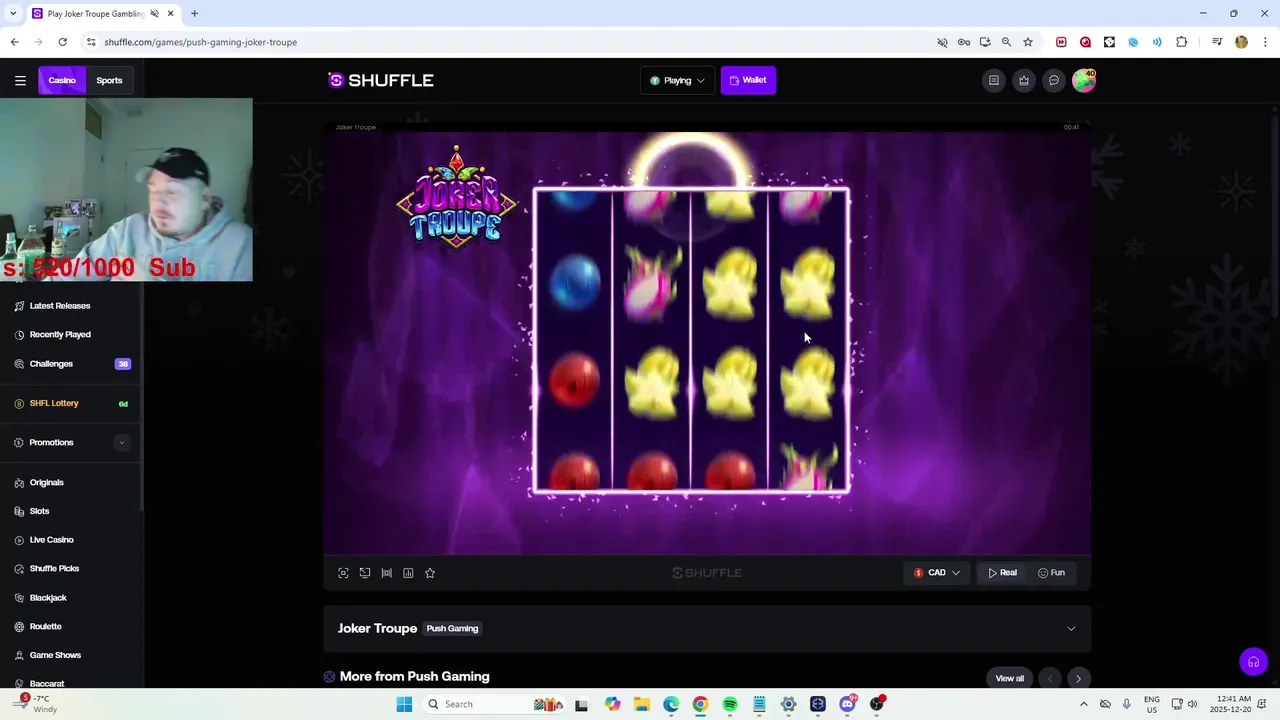Show hidden system tray icons
Image resolution: width=1280 pixels, height=720 pixels.
[1083, 704]
